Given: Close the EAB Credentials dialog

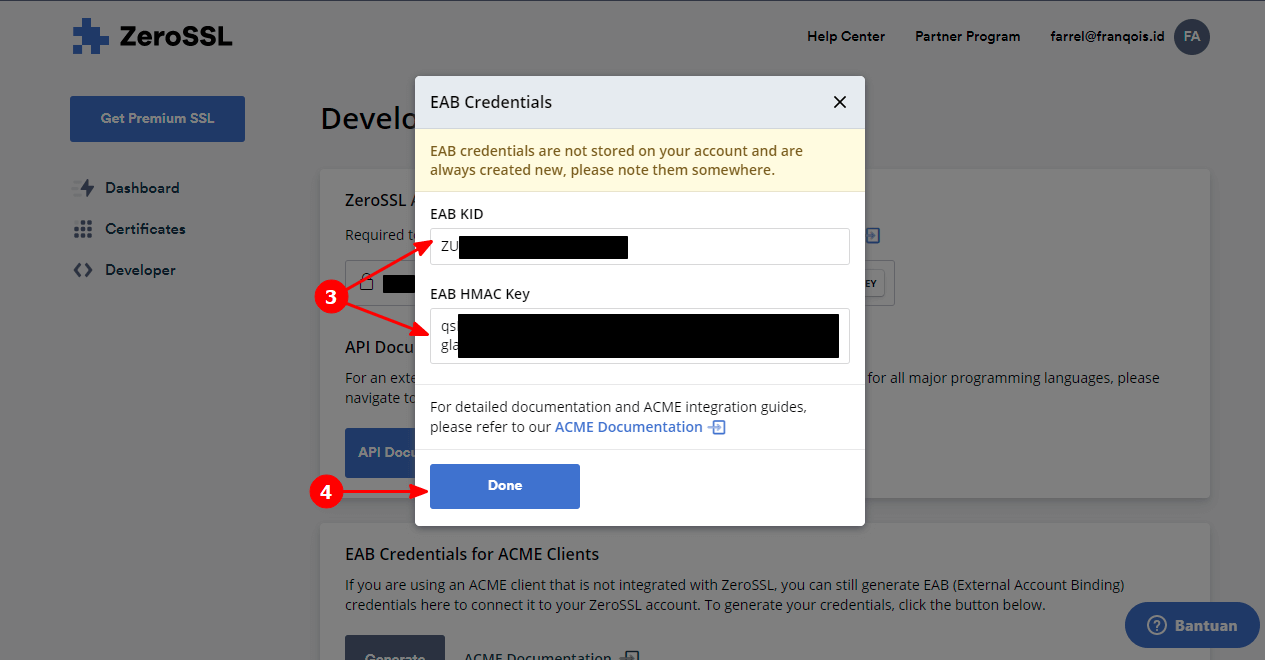Looking at the screenshot, I should [840, 102].
